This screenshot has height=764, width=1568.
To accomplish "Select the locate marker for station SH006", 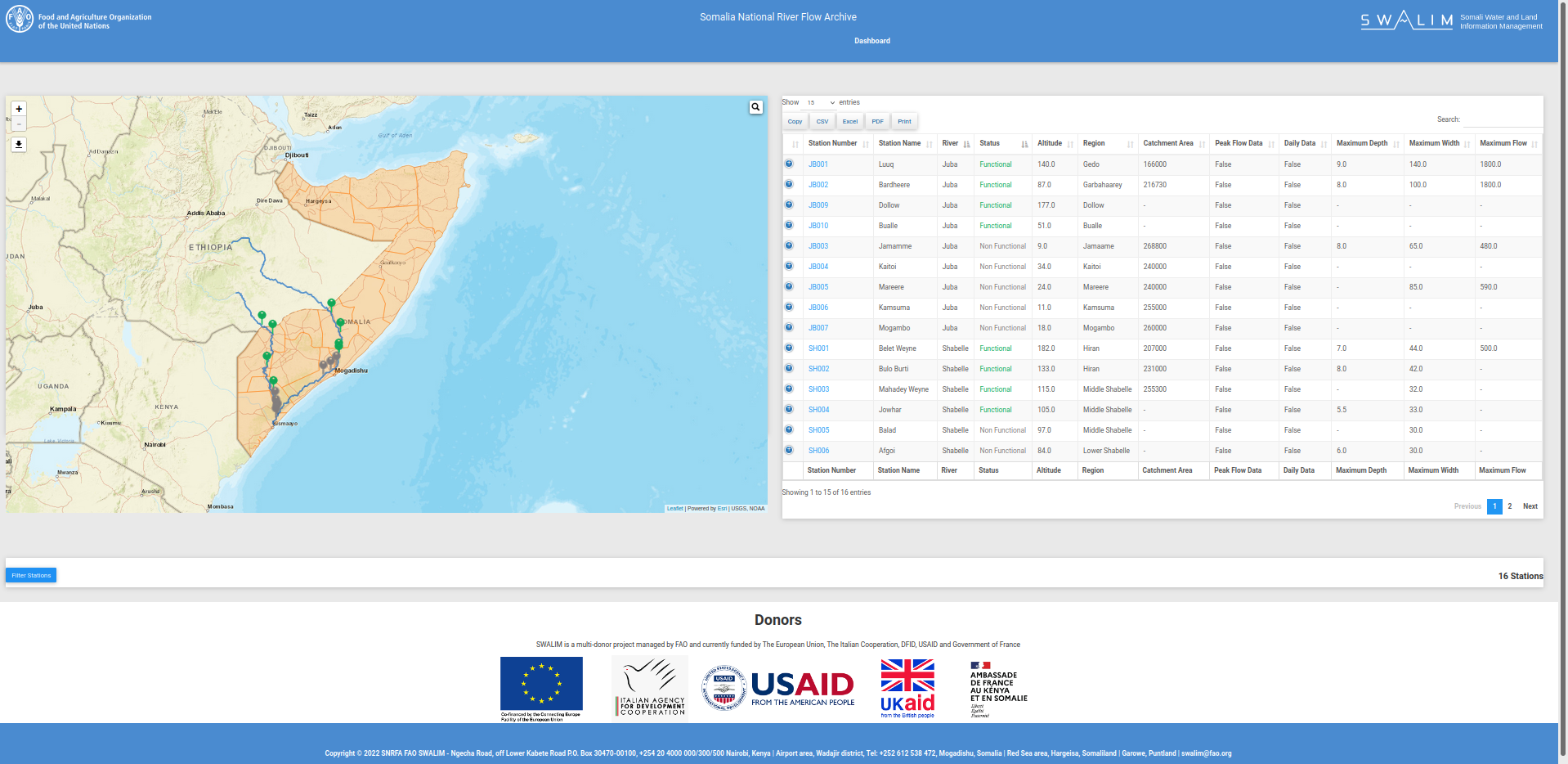I will click(x=789, y=450).
